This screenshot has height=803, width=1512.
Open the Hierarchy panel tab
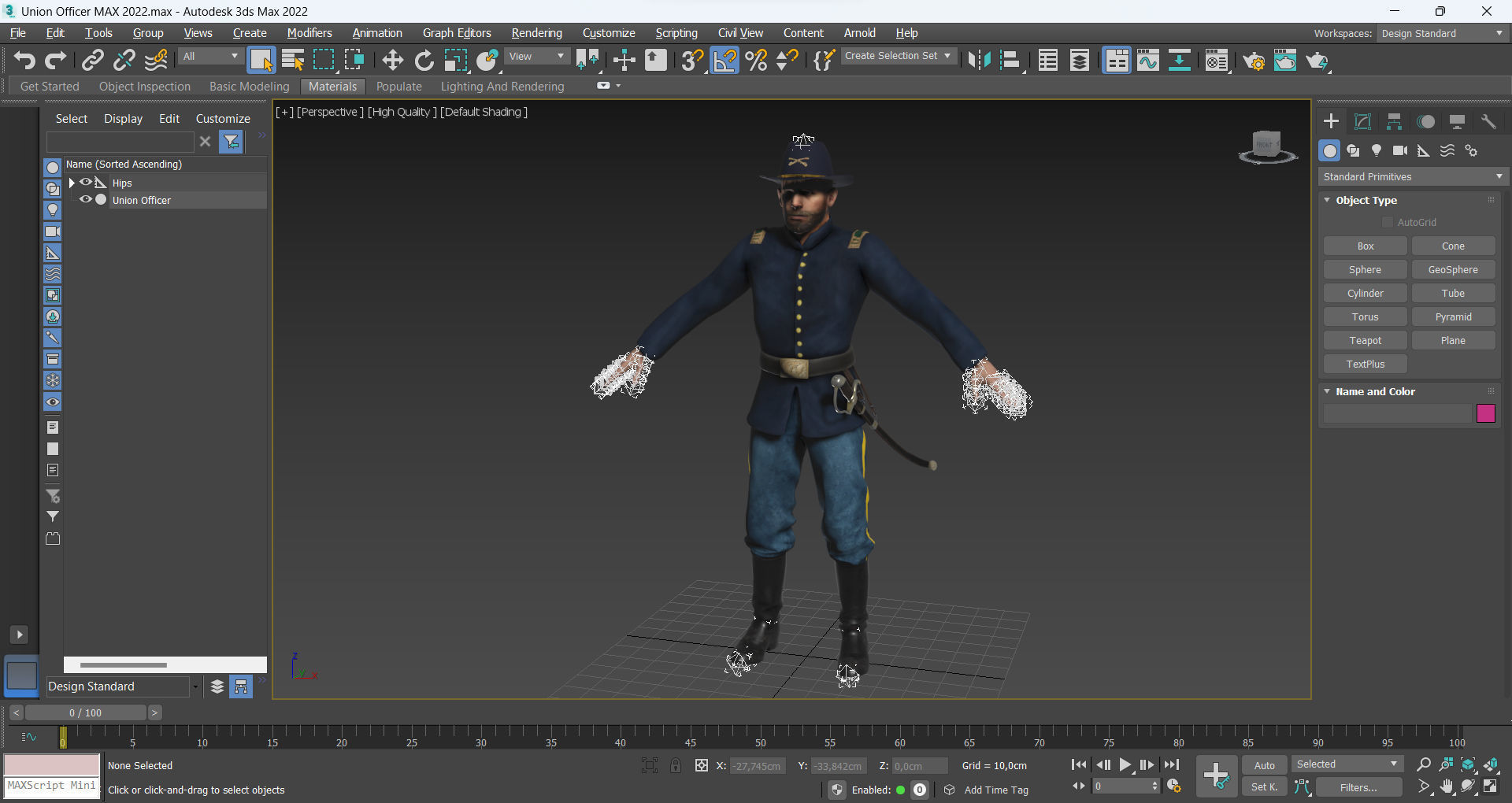(1394, 121)
